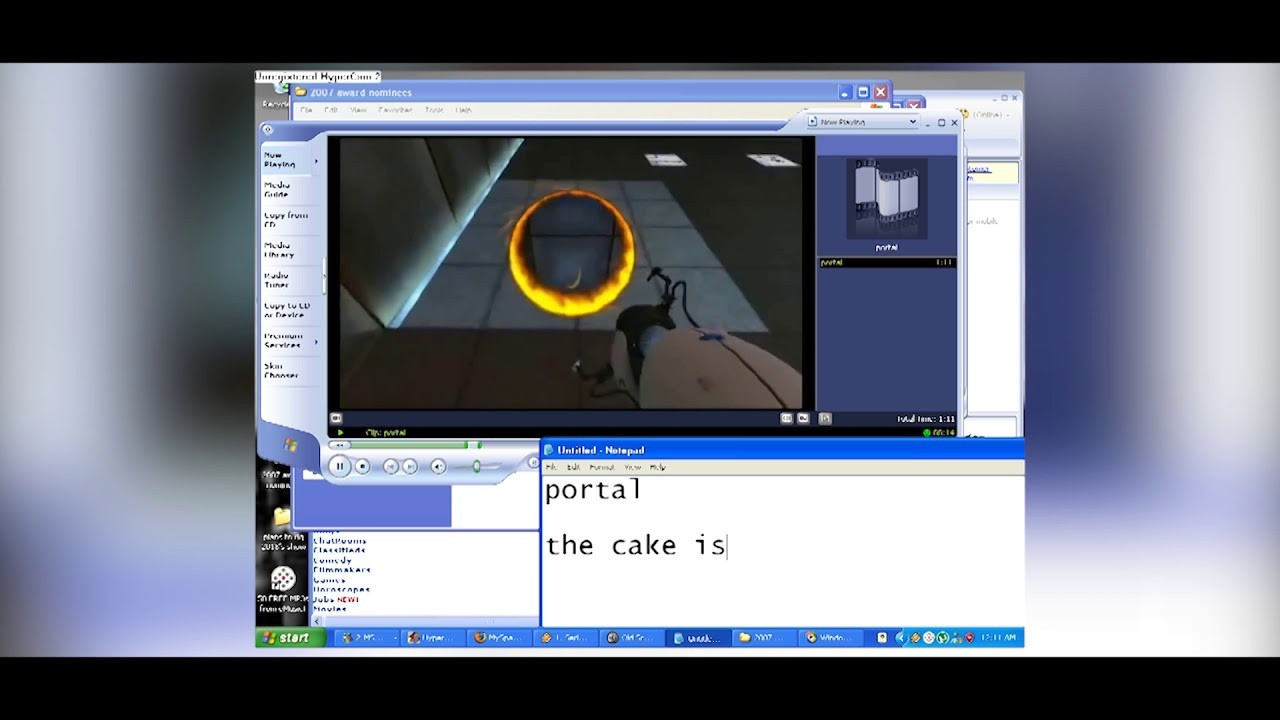Open Notepad's Edit menu
The height and width of the screenshot is (720, 1280).
573,467
